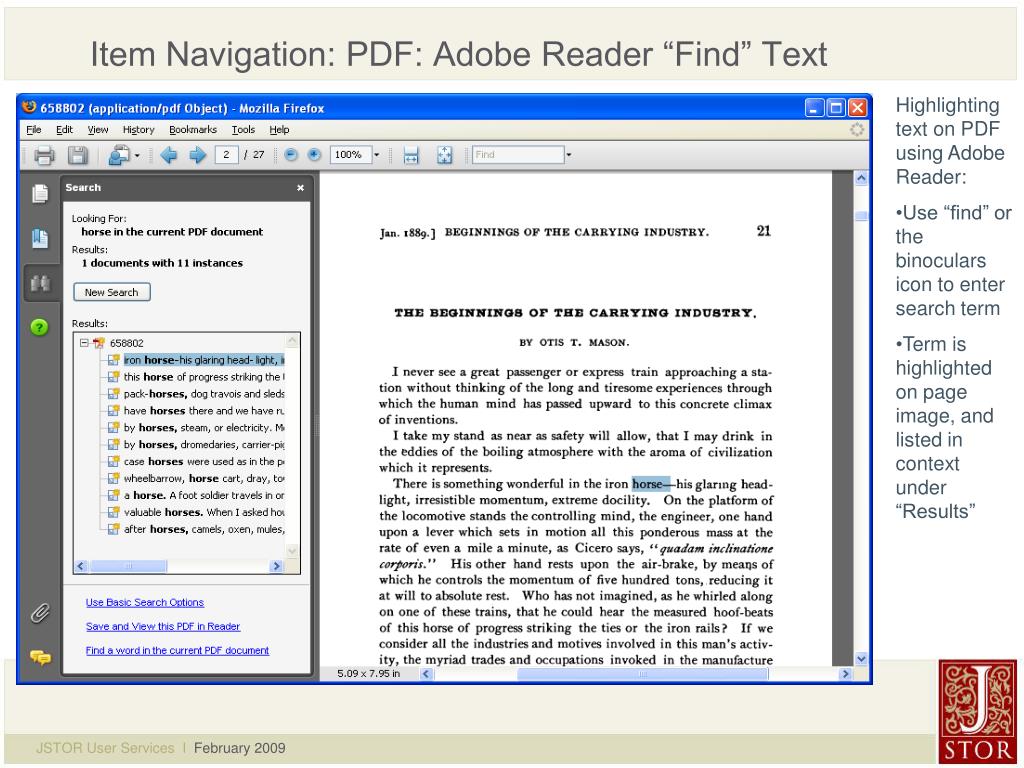Select result 'iron horse-his glaring head-light'
Image resolution: width=1024 pixels, height=768 pixels.
pyautogui.click(x=204, y=360)
